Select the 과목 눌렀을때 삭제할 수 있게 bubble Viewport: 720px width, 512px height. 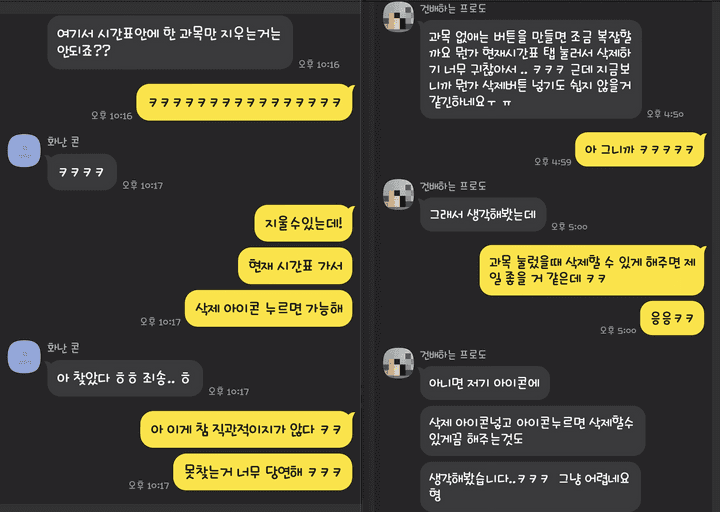click(592, 270)
